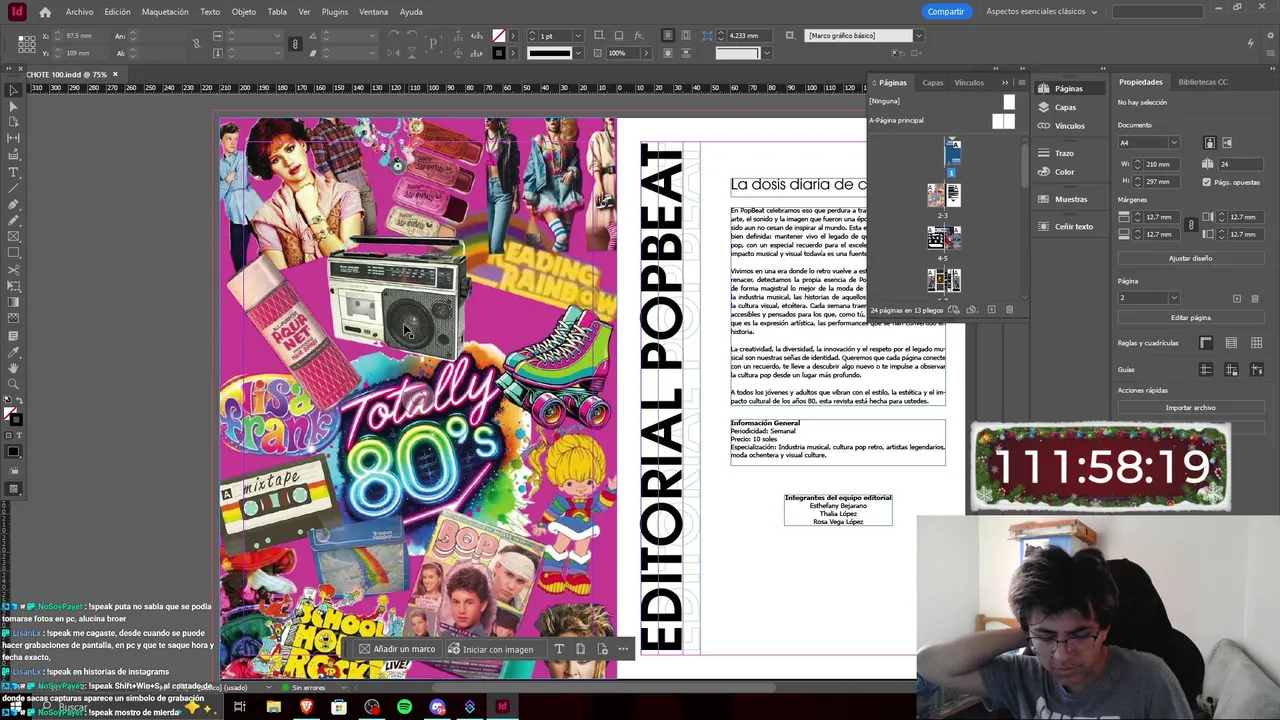The width and height of the screenshot is (1280, 720).
Task: Click the reference point locator grid
Action: 27,44
